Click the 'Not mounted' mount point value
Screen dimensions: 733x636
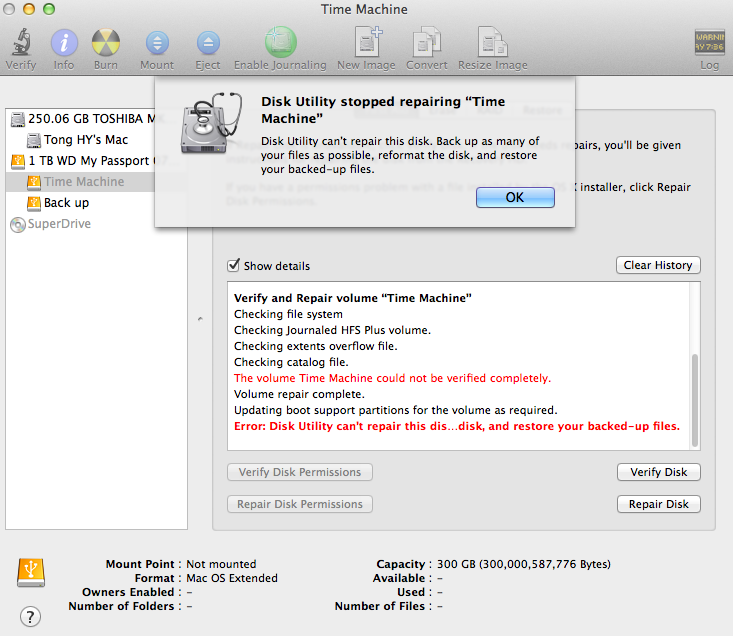[x=221, y=564]
